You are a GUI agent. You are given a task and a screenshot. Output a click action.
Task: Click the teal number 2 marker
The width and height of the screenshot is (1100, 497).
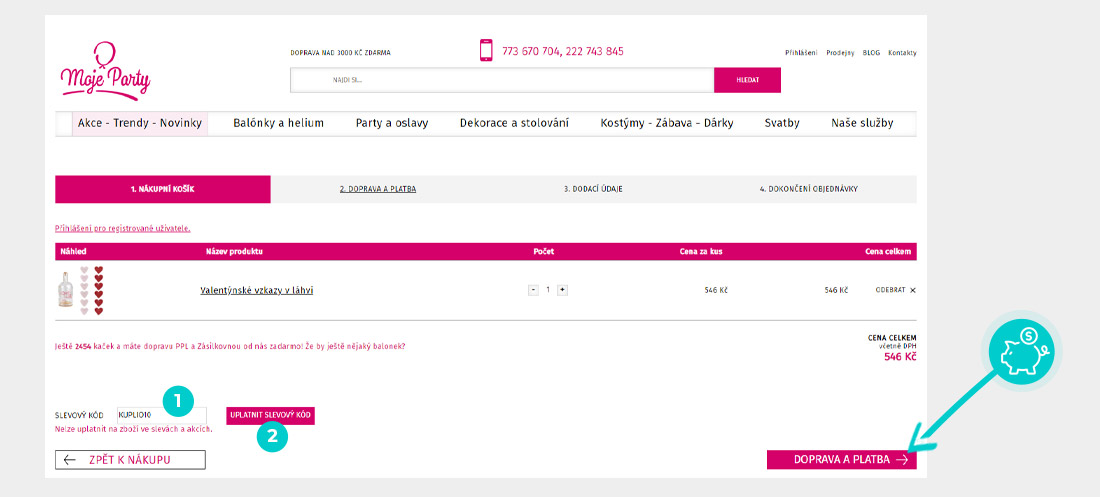[271, 436]
